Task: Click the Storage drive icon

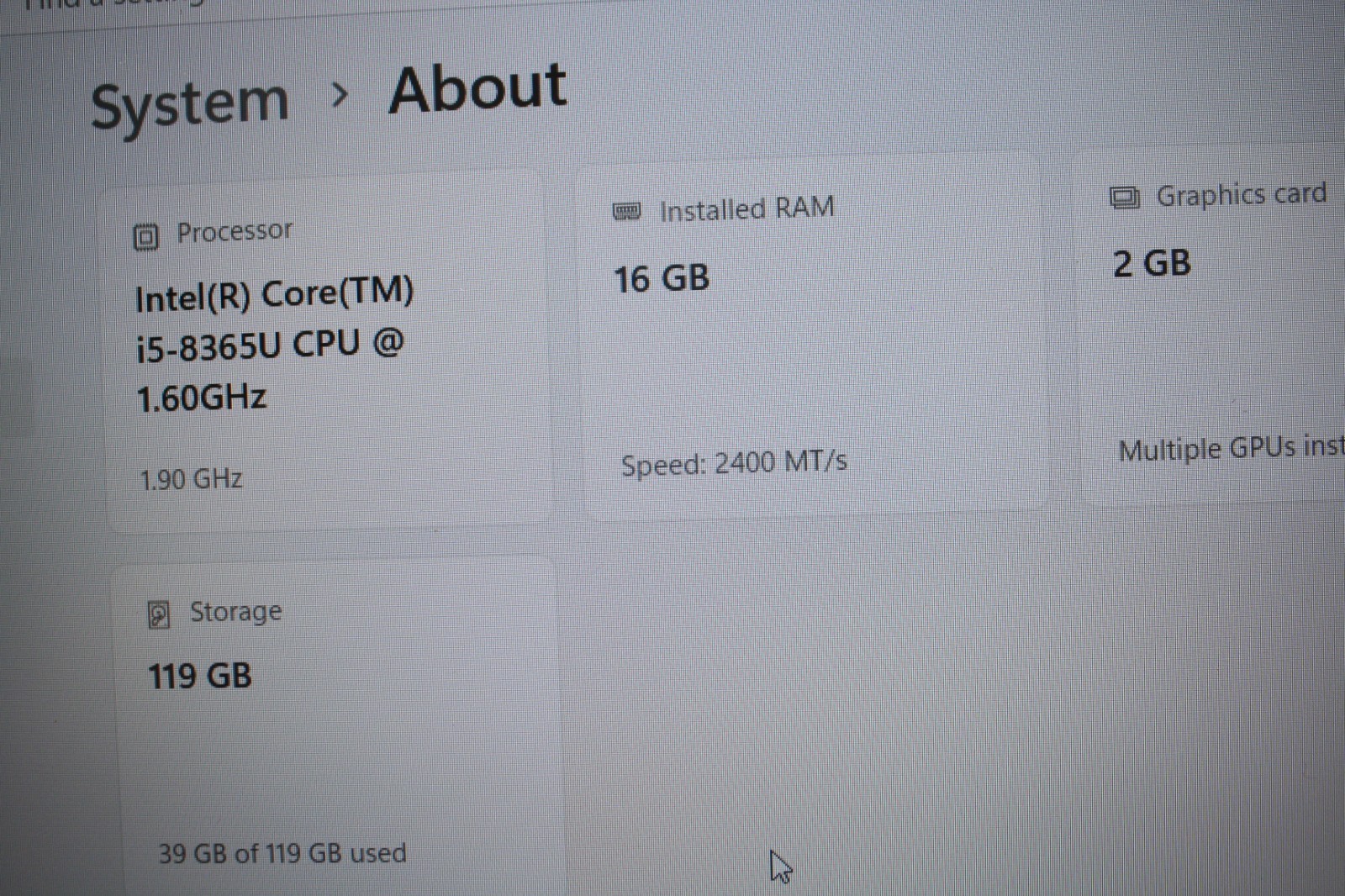Action: [159, 615]
